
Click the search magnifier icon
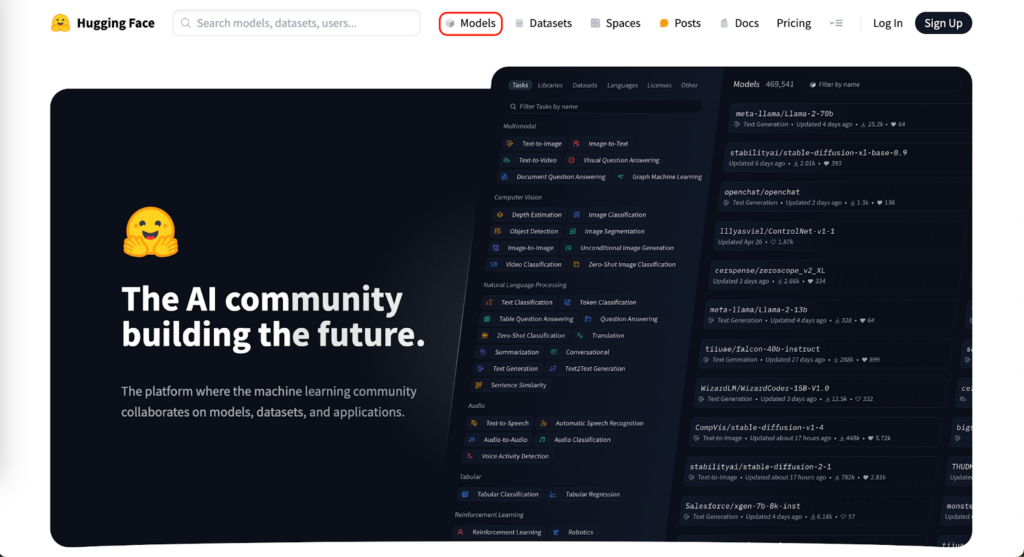[186, 23]
